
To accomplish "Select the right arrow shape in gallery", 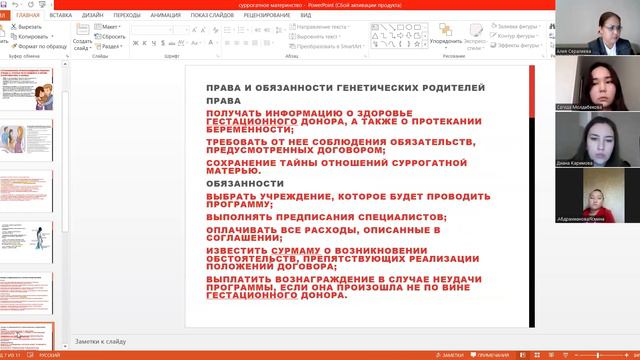I will [x=400, y=36].
